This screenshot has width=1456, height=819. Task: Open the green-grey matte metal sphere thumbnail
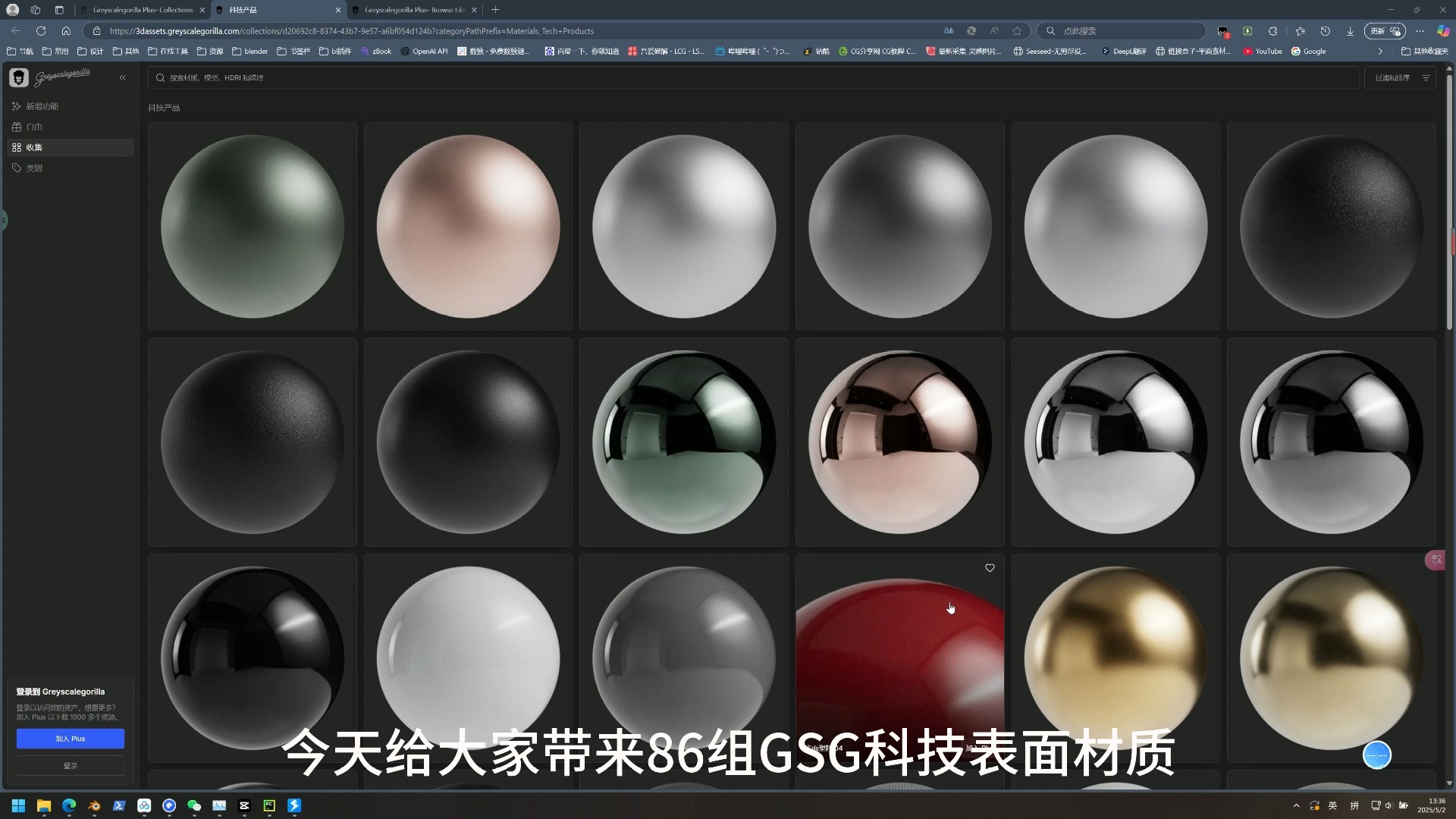click(x=253, y=226)
